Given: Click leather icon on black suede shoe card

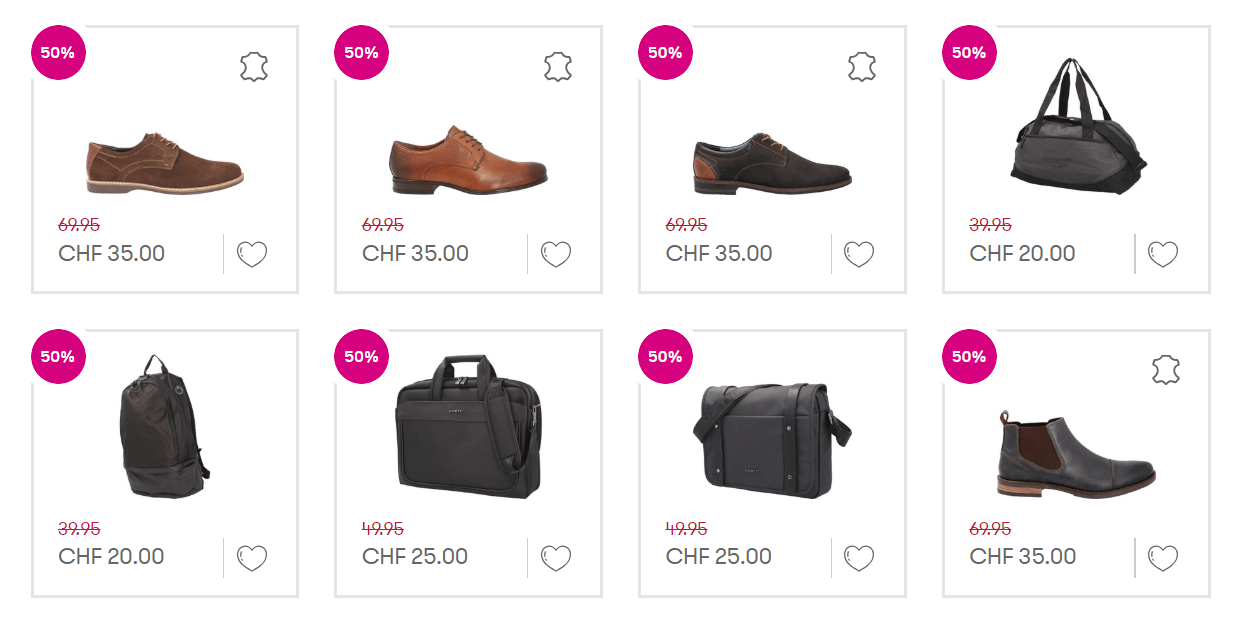Looking at the screenshot, I should 862,68.
